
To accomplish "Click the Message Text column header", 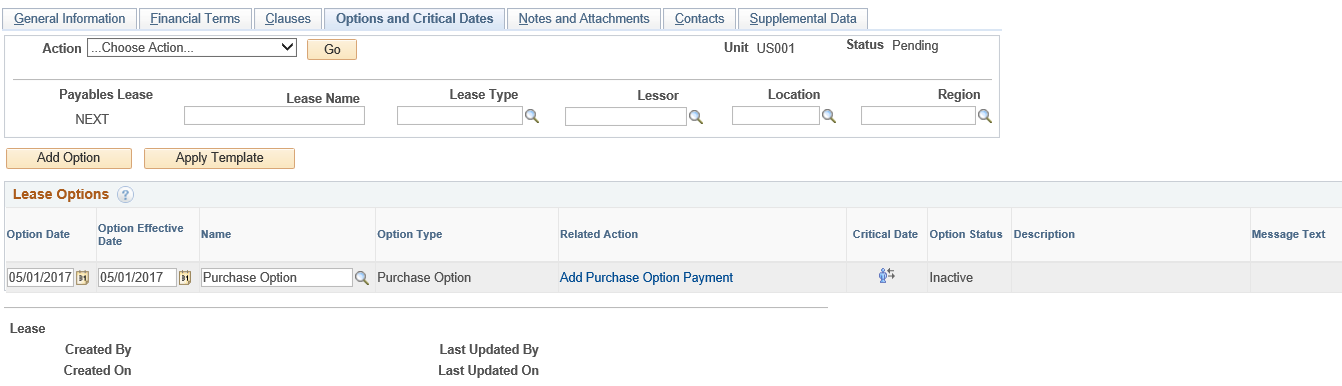I will (x=1289, y=234).
